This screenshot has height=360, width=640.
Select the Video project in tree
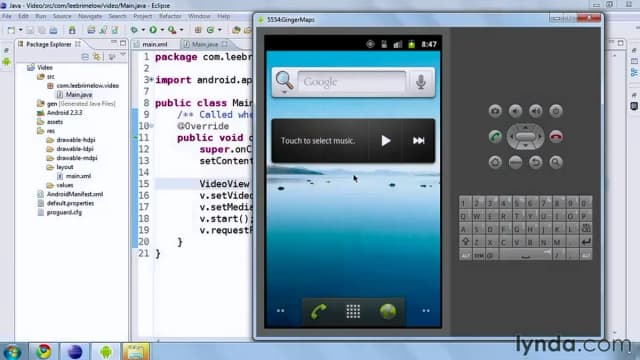[x=44, y=67]
